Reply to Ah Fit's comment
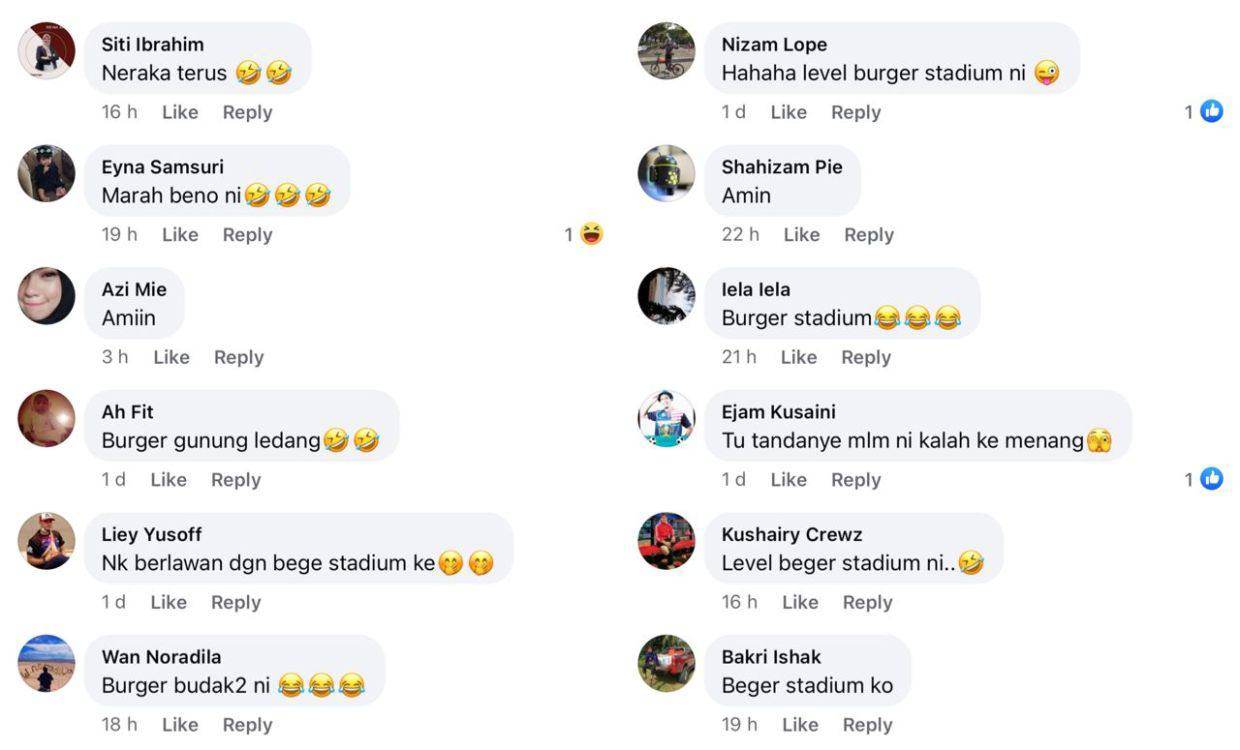This screenshot has width=1240, height=750. [236, 480]
